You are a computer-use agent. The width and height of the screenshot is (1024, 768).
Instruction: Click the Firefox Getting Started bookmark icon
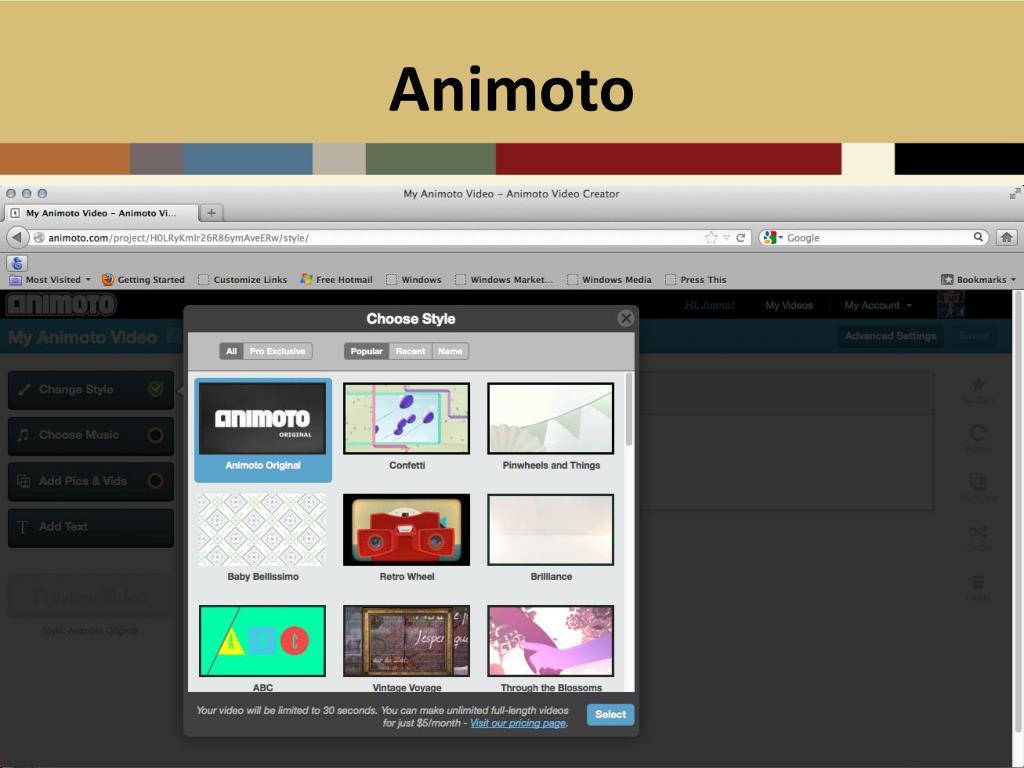[108, 280]
